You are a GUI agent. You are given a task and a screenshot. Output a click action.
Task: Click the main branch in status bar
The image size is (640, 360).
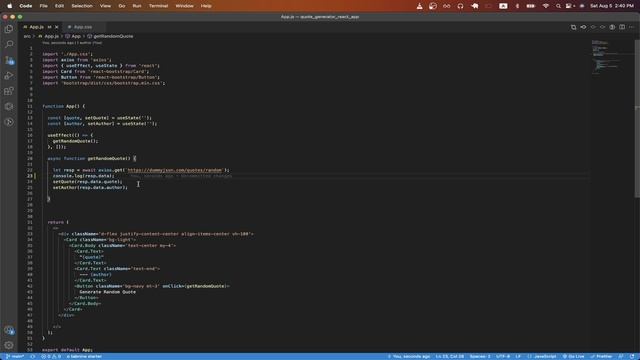click(x=15, y=356)
